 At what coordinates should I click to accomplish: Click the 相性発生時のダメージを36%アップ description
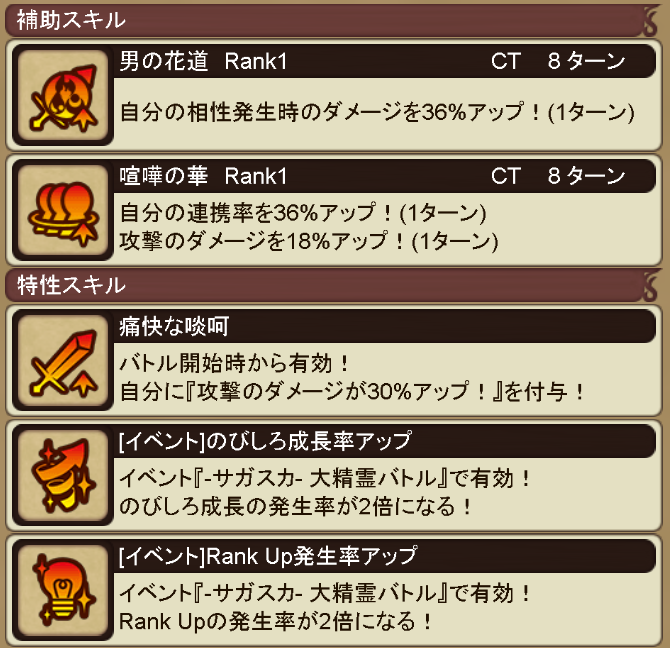377,112
